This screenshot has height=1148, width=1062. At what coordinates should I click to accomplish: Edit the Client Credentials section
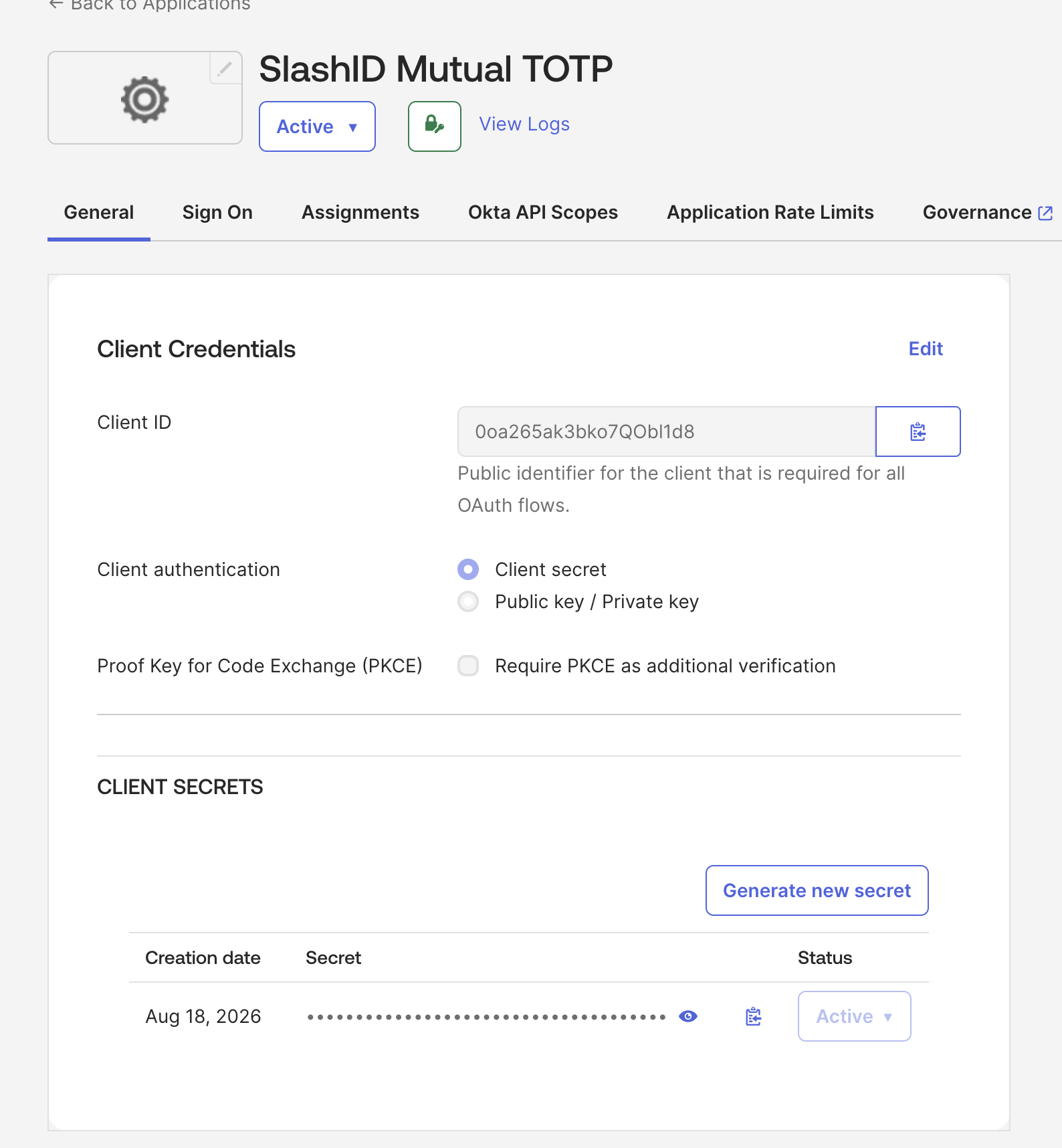click(x=926, y=349)
